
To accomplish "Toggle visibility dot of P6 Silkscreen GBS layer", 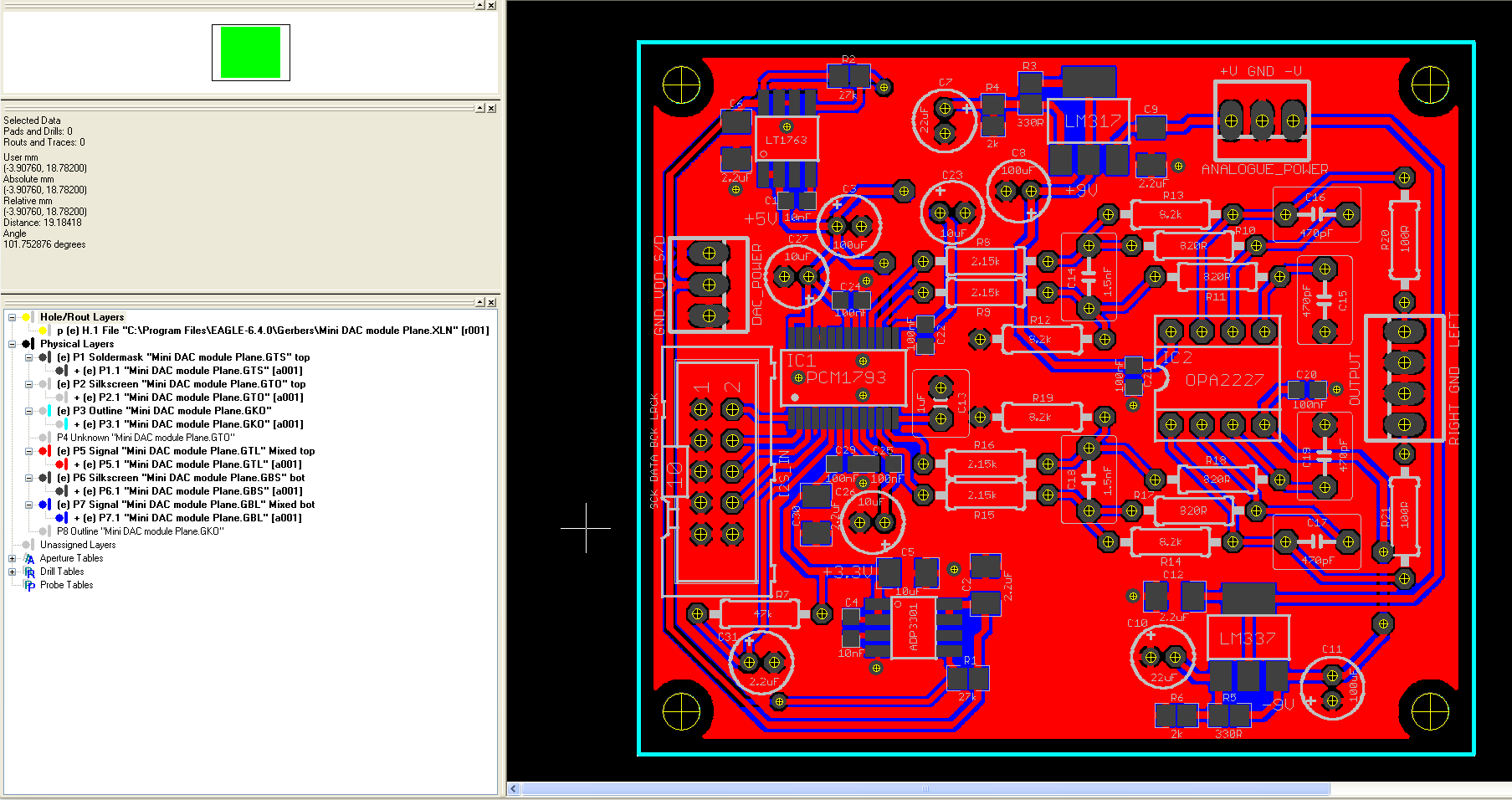I will pos(43,478).
